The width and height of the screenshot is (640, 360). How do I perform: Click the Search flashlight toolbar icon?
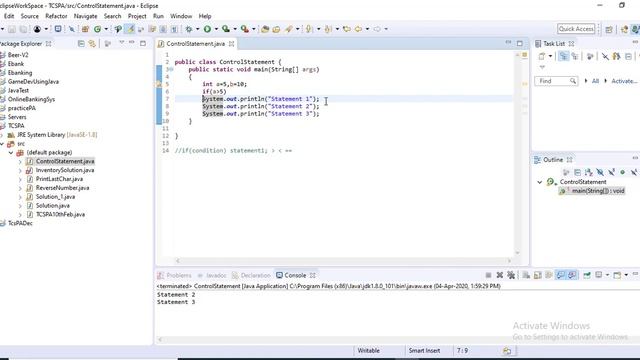pyautogui.click(x=289, y=29)
